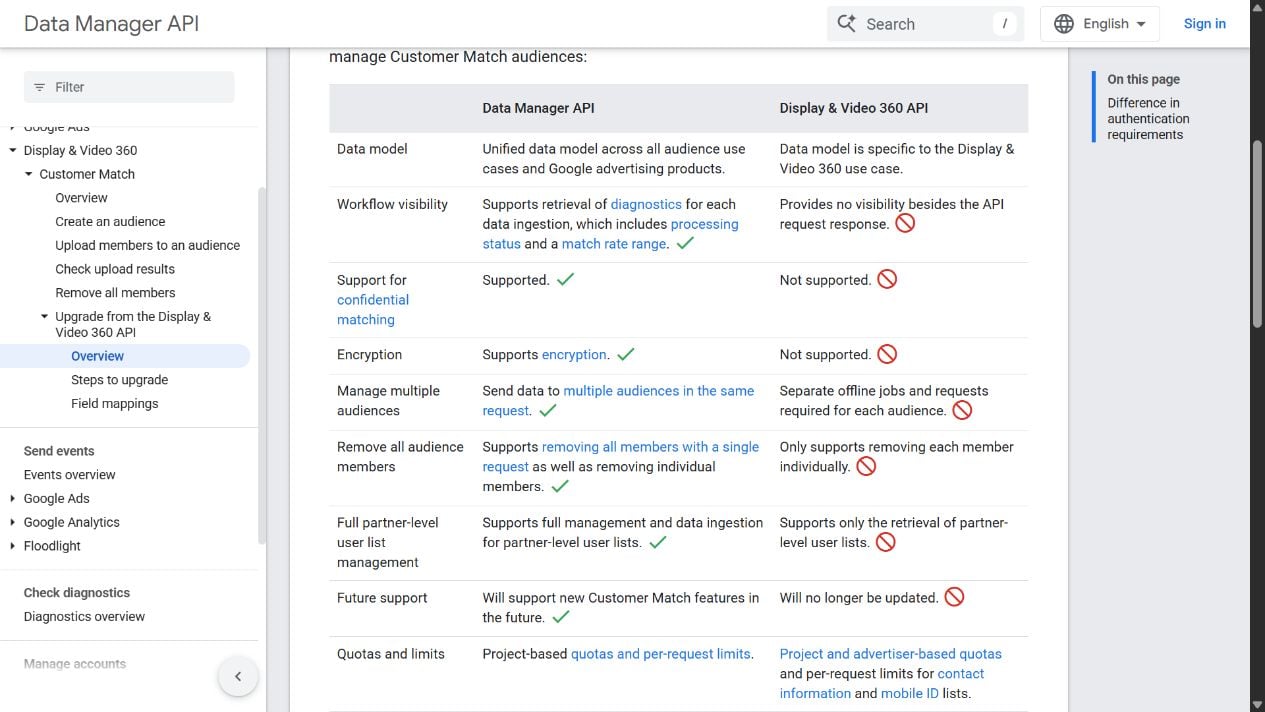Focus the Search input field
1265x712 pixels.
925,24
